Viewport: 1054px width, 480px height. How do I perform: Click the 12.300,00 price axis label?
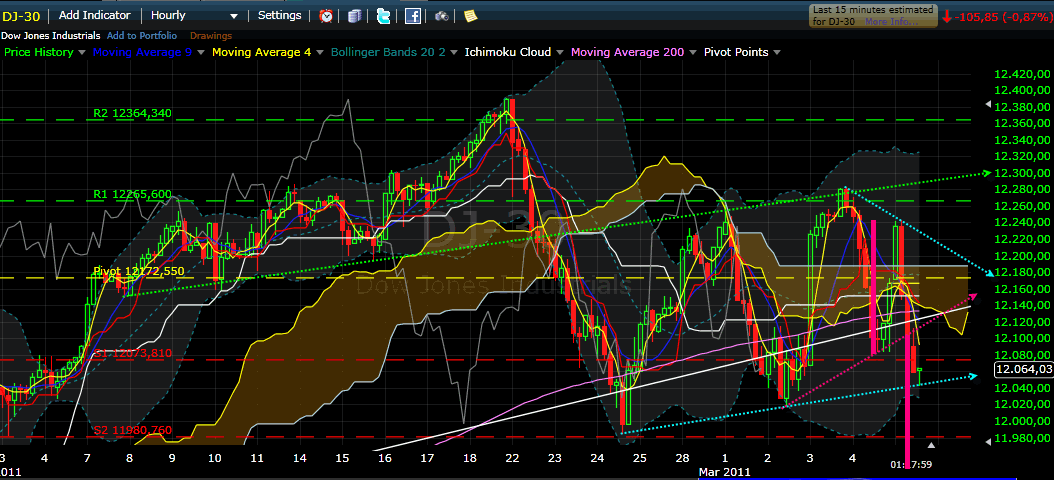point(1022,173)
